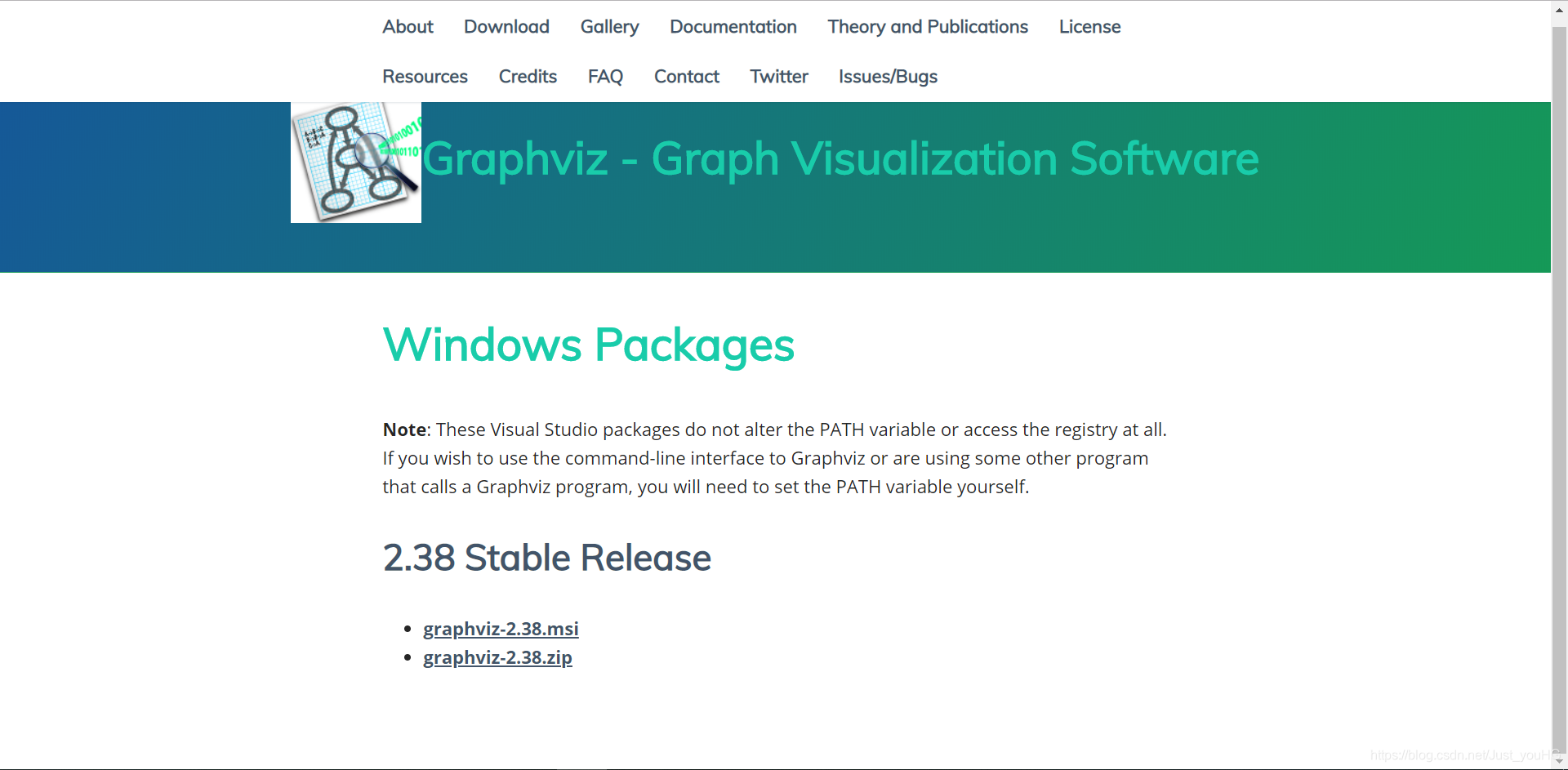
Task: Click the Graphviz logo image
Action: 355,161
